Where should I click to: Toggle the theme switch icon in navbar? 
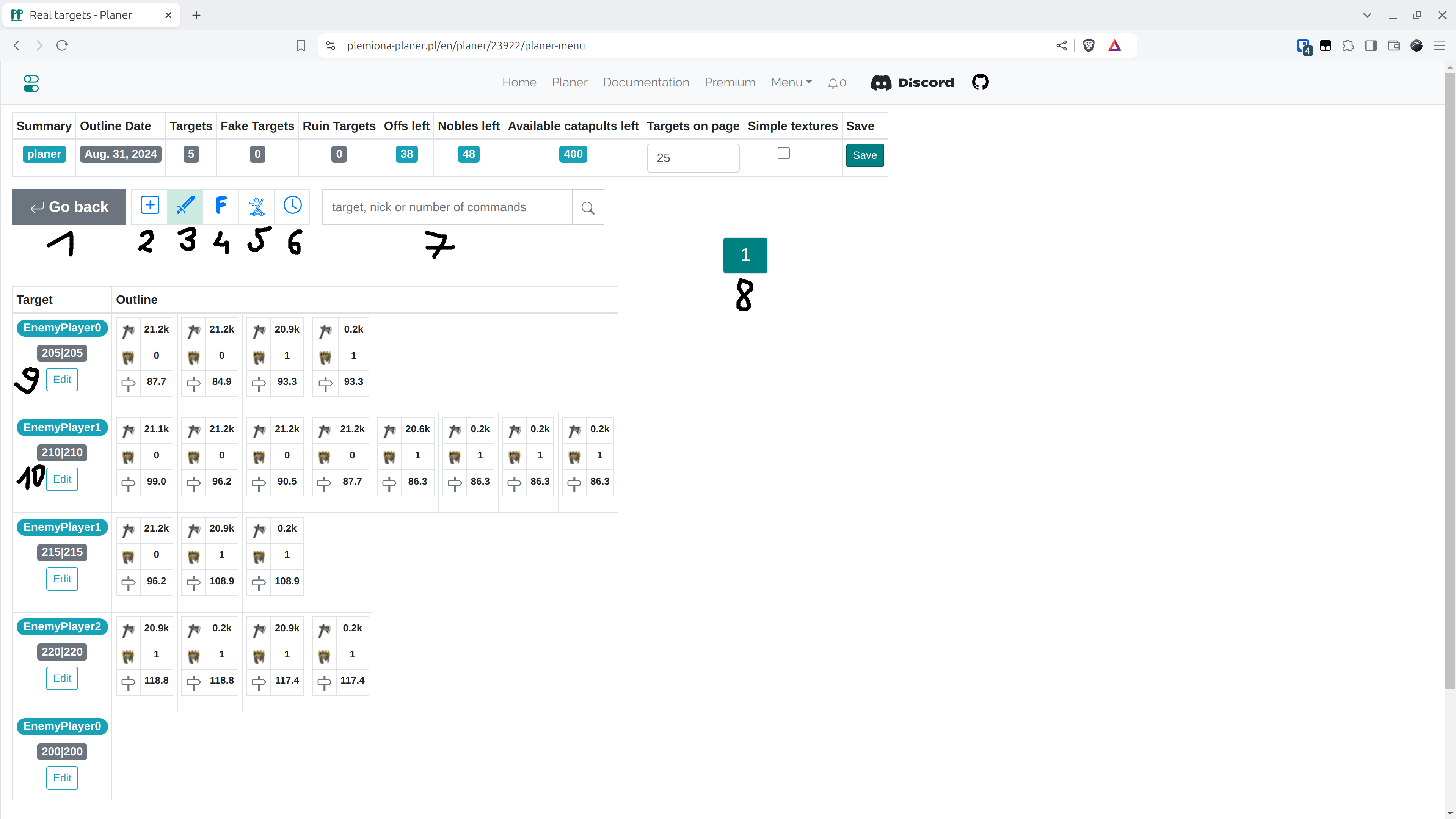[31, 83]
